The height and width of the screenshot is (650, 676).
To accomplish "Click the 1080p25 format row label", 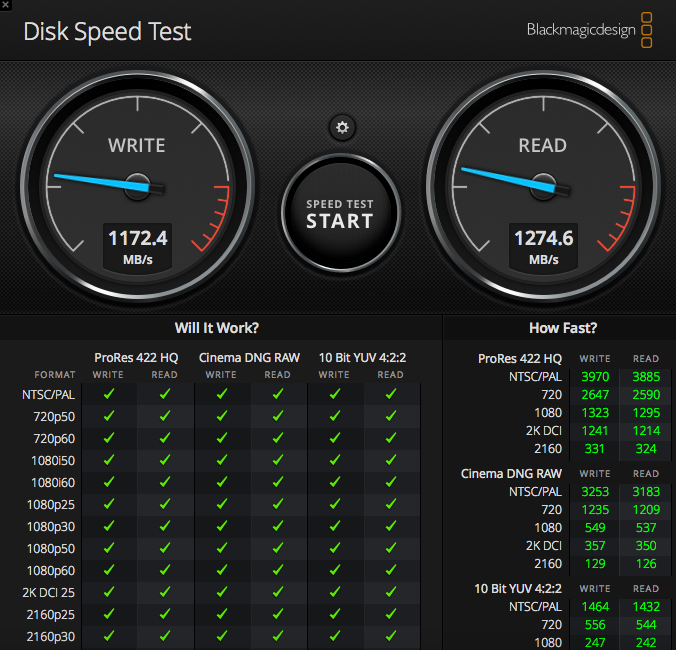I will point(51,505).
